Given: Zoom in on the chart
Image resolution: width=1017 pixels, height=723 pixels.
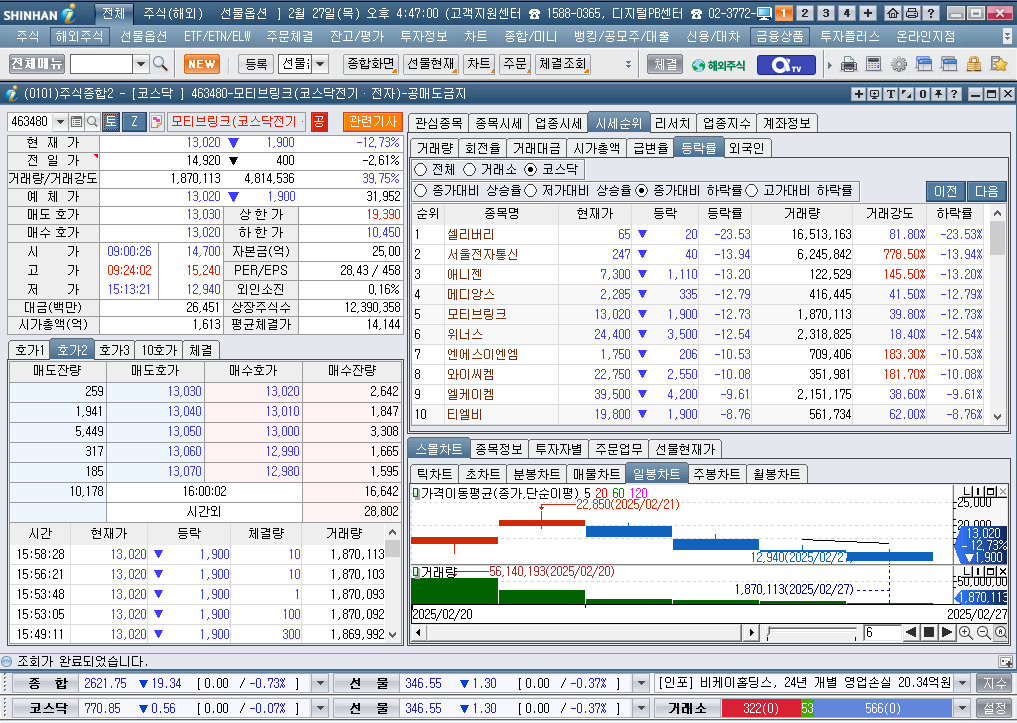Looking at the screenshot, I should click(966, 632).
